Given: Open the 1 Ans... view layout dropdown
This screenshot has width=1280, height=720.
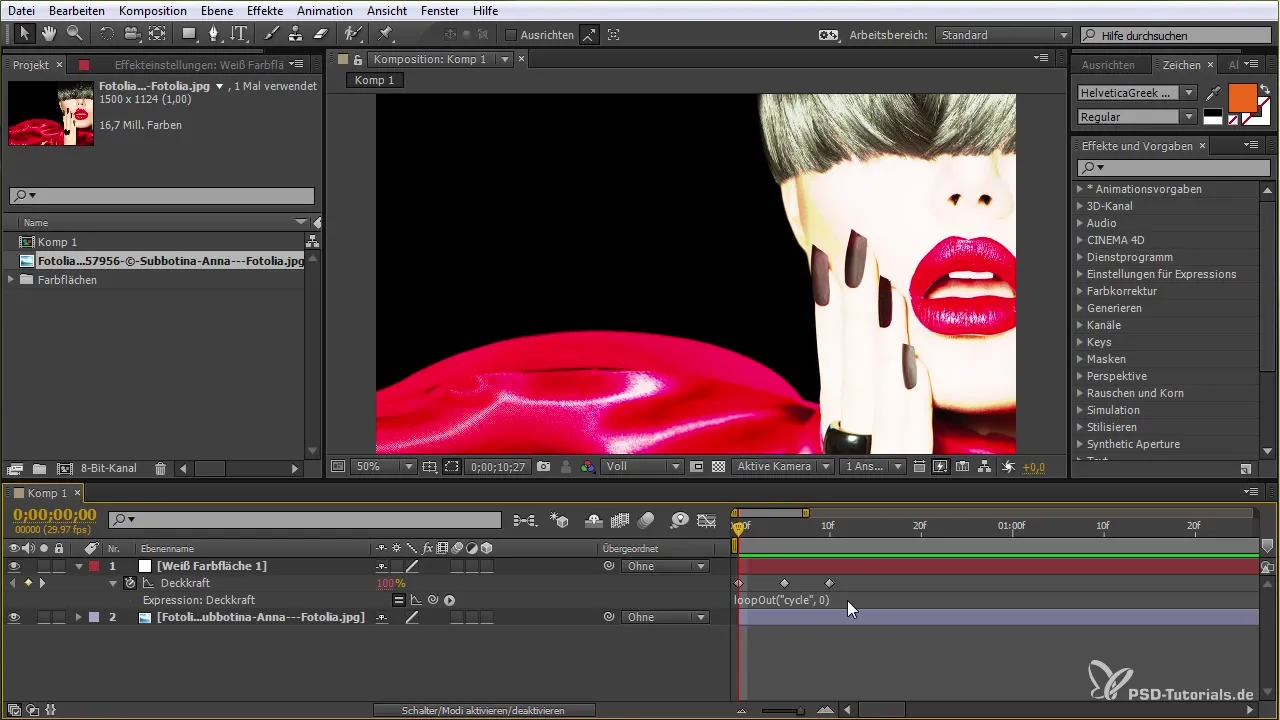Looking at the screenshot, I should point(873,466).
